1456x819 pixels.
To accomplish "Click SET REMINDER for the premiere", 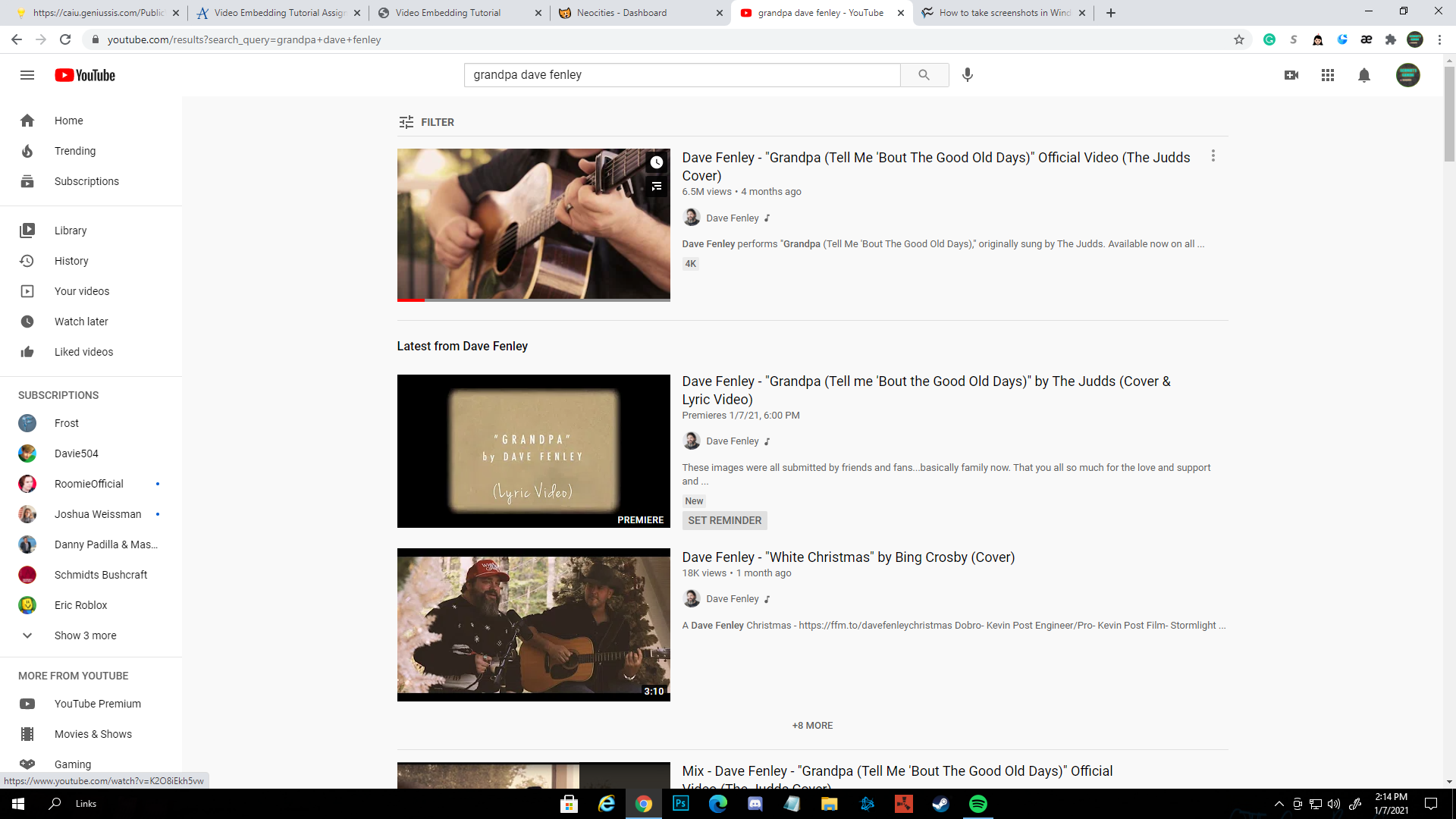I will (725, 521).
